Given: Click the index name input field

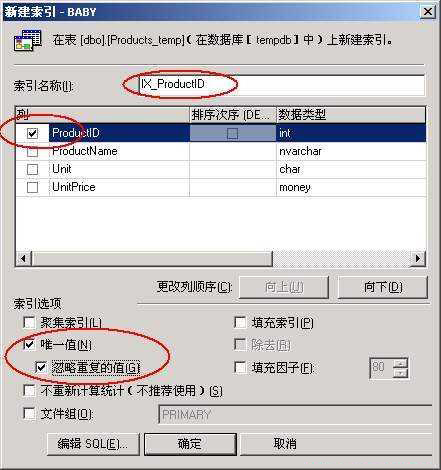Looking at the screenshot, I should pyautogui.click(x=282, y=85).
